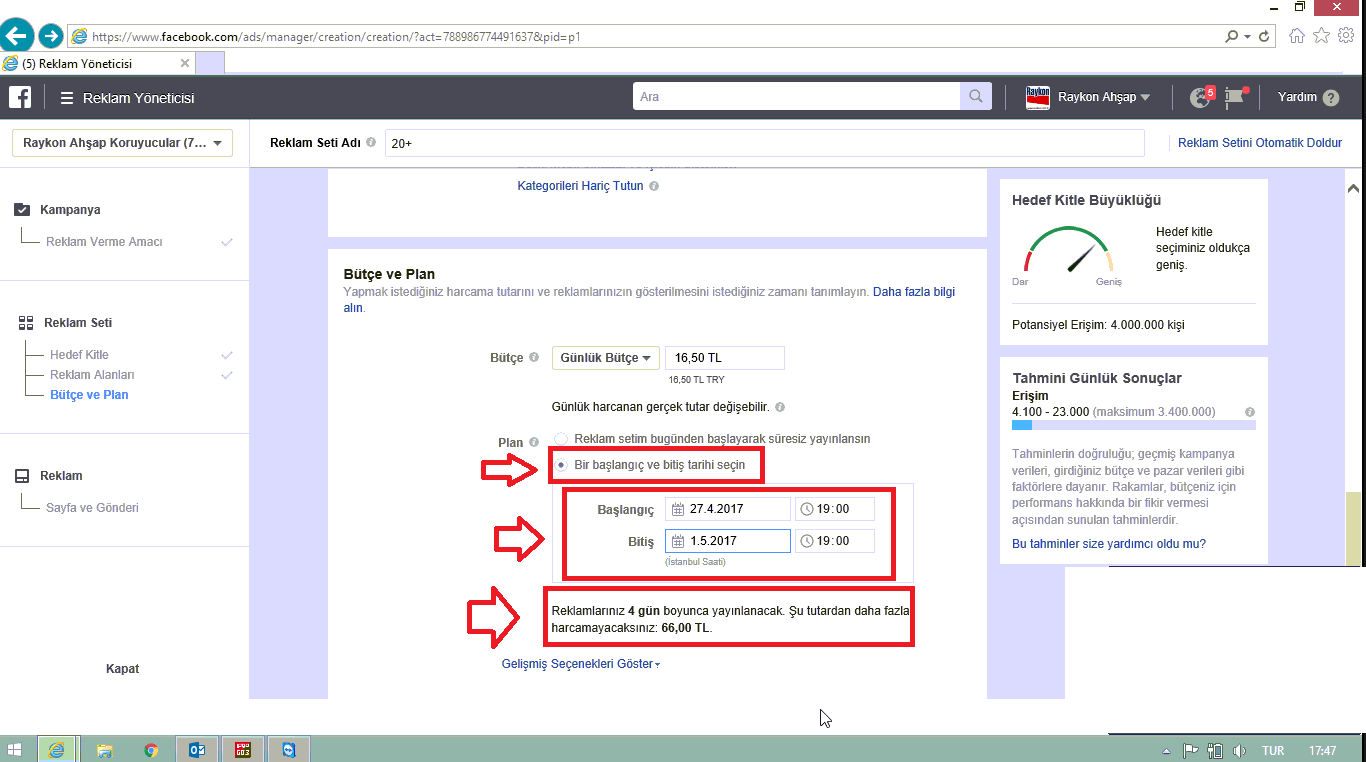Click the Reklam Setini Otomatik Doldur link
Image resolution: width=1366 pixels, height=762 pixels.
[1259, 143]
